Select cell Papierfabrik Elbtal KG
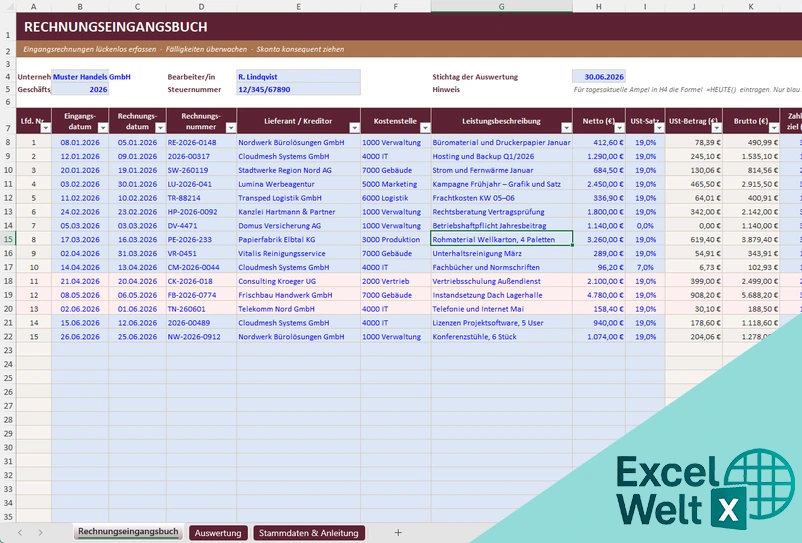This screenshot has width=802, height=543. point(298,239)
